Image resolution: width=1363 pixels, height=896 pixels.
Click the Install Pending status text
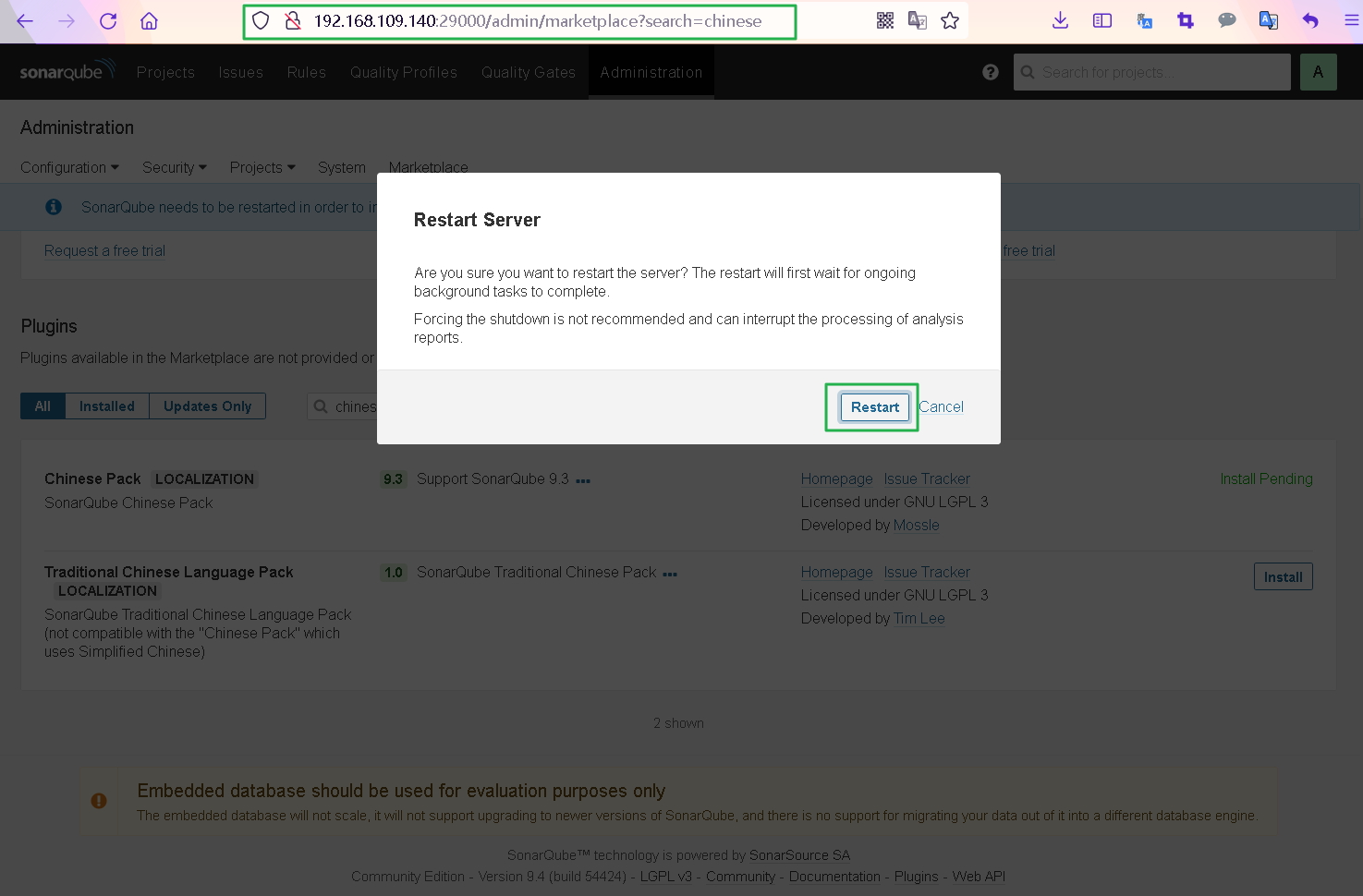[x=1266, y=478]
